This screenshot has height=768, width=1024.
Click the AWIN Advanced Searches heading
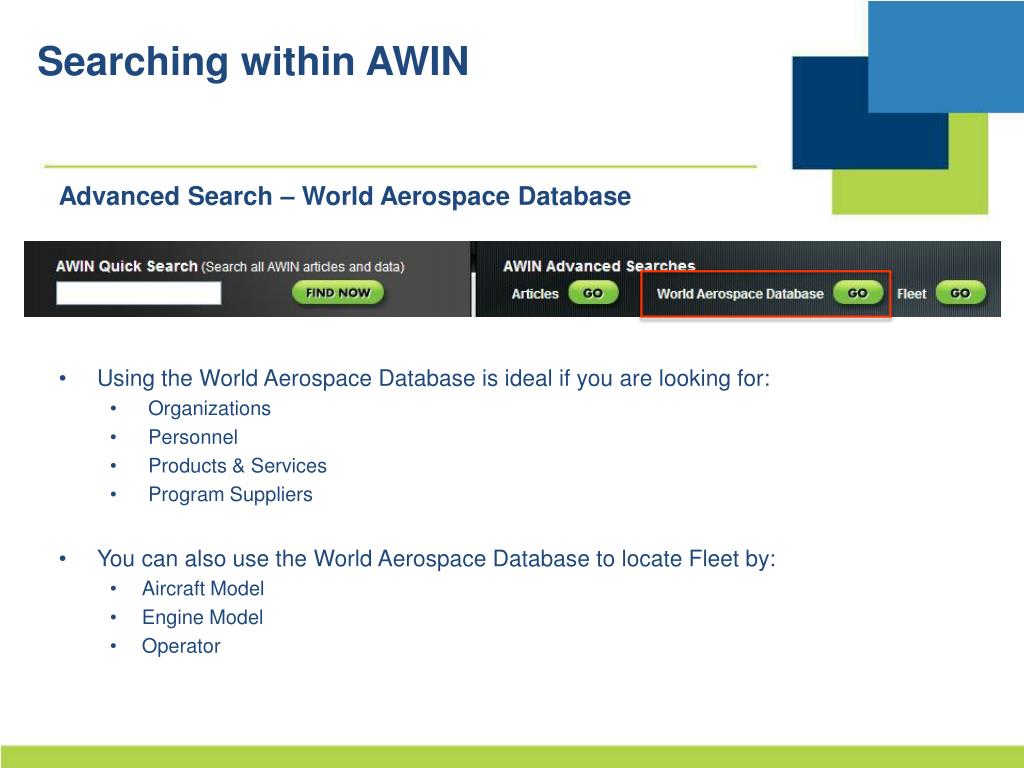(x=599, y=266)
